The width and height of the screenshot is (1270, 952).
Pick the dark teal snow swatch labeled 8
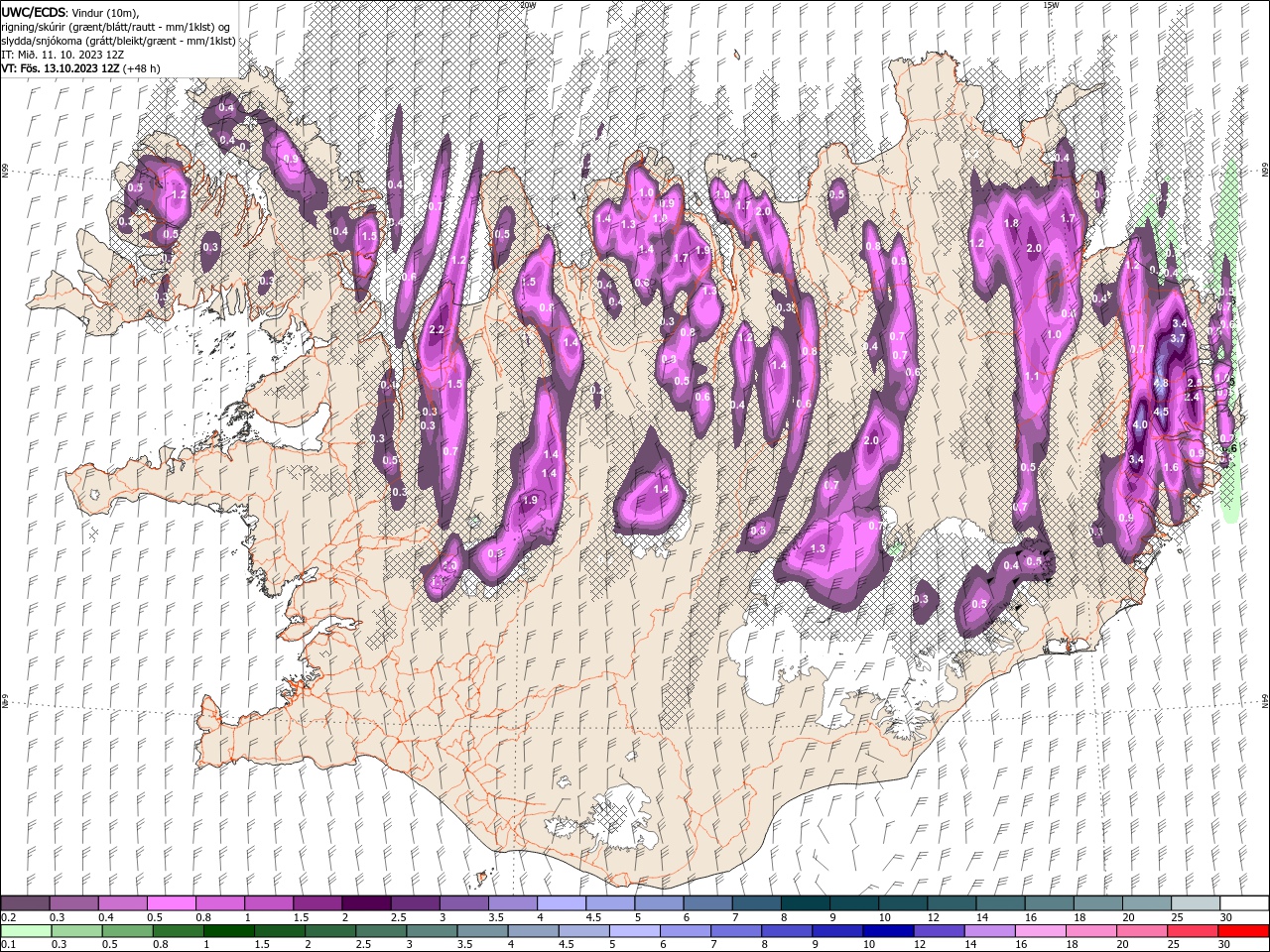click(x=806, y=903)
